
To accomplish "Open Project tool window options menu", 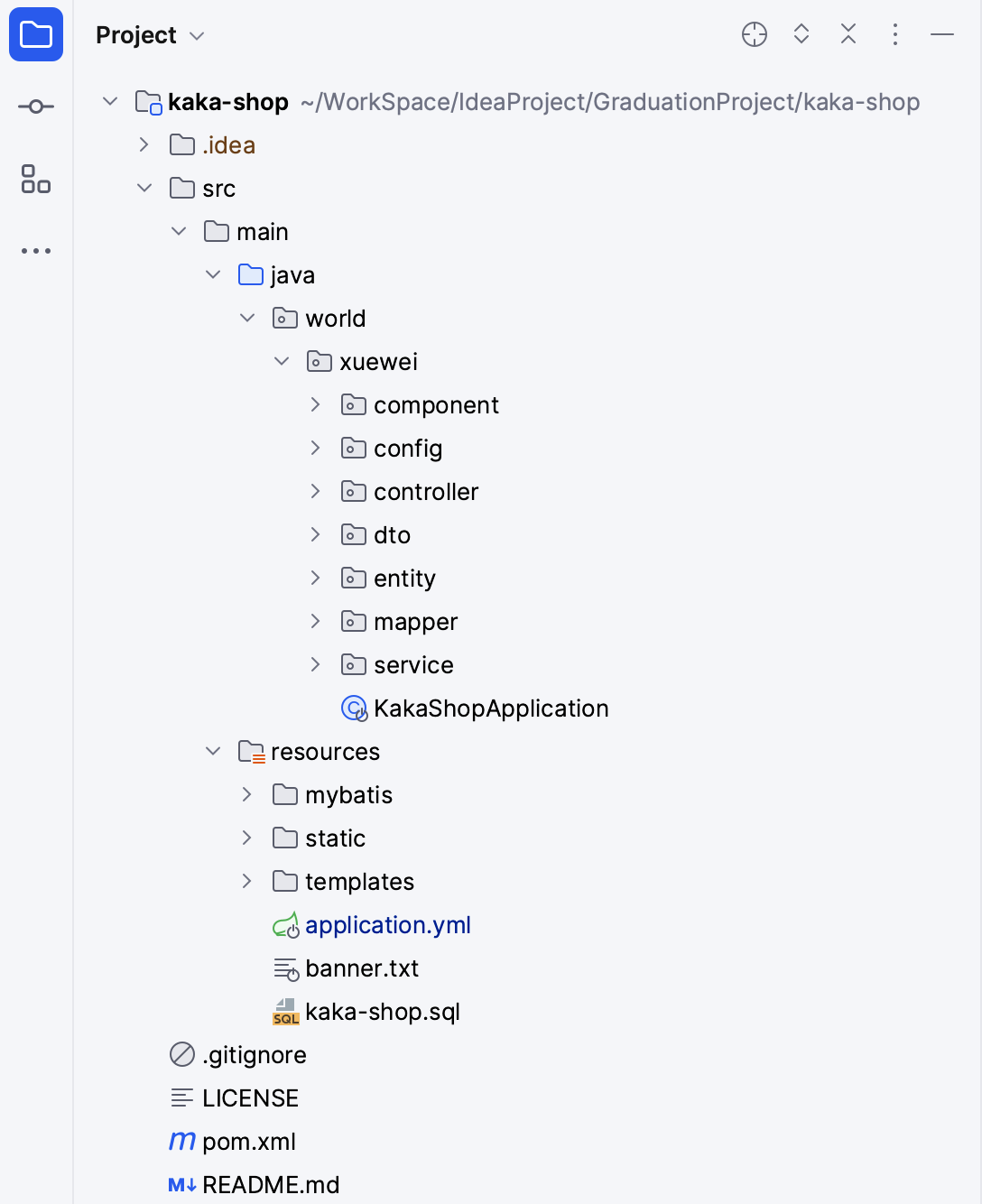I will pos(894,34).
